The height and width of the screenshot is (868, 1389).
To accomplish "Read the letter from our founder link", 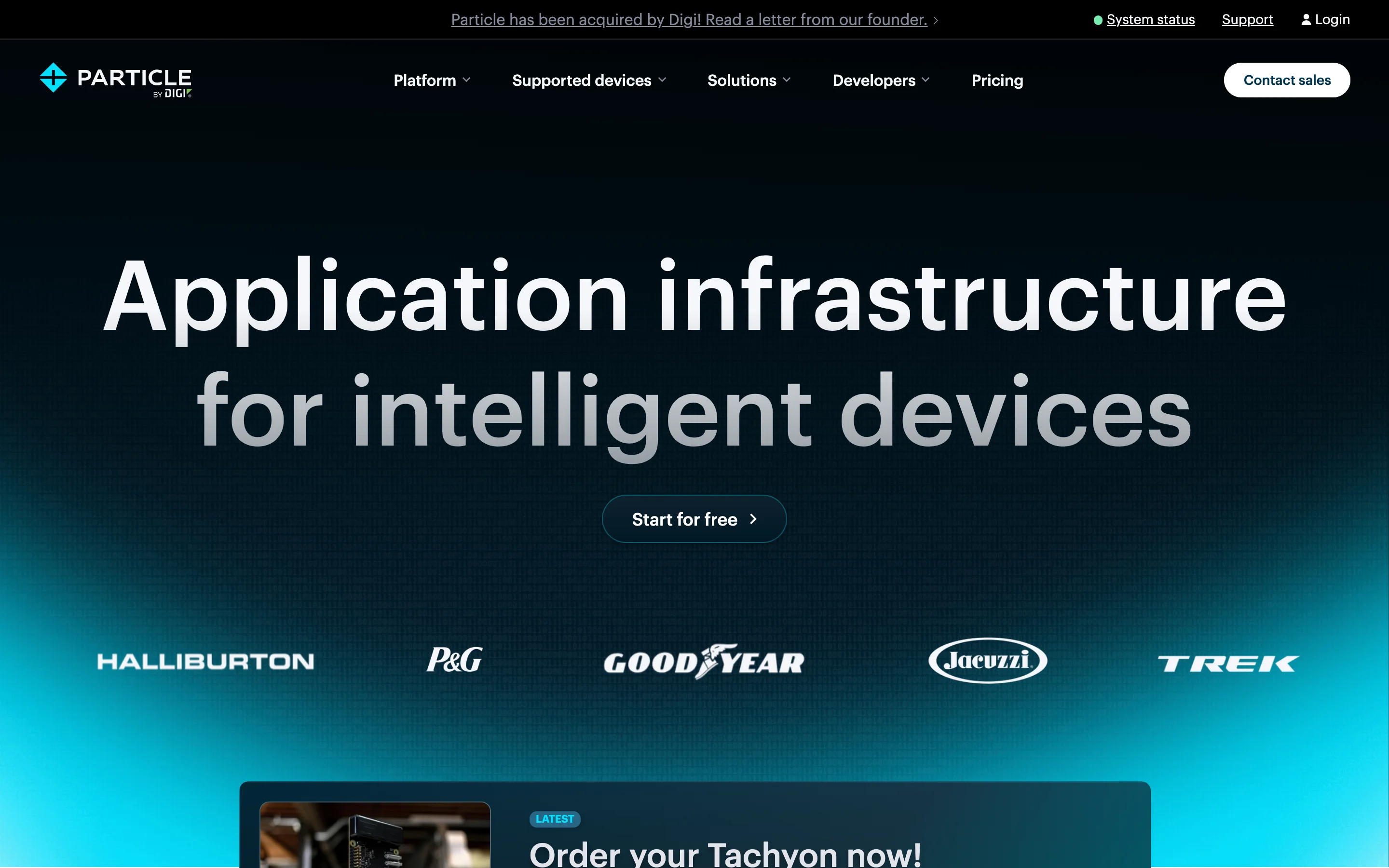I will pyautogui.click(x=689, y=19).
